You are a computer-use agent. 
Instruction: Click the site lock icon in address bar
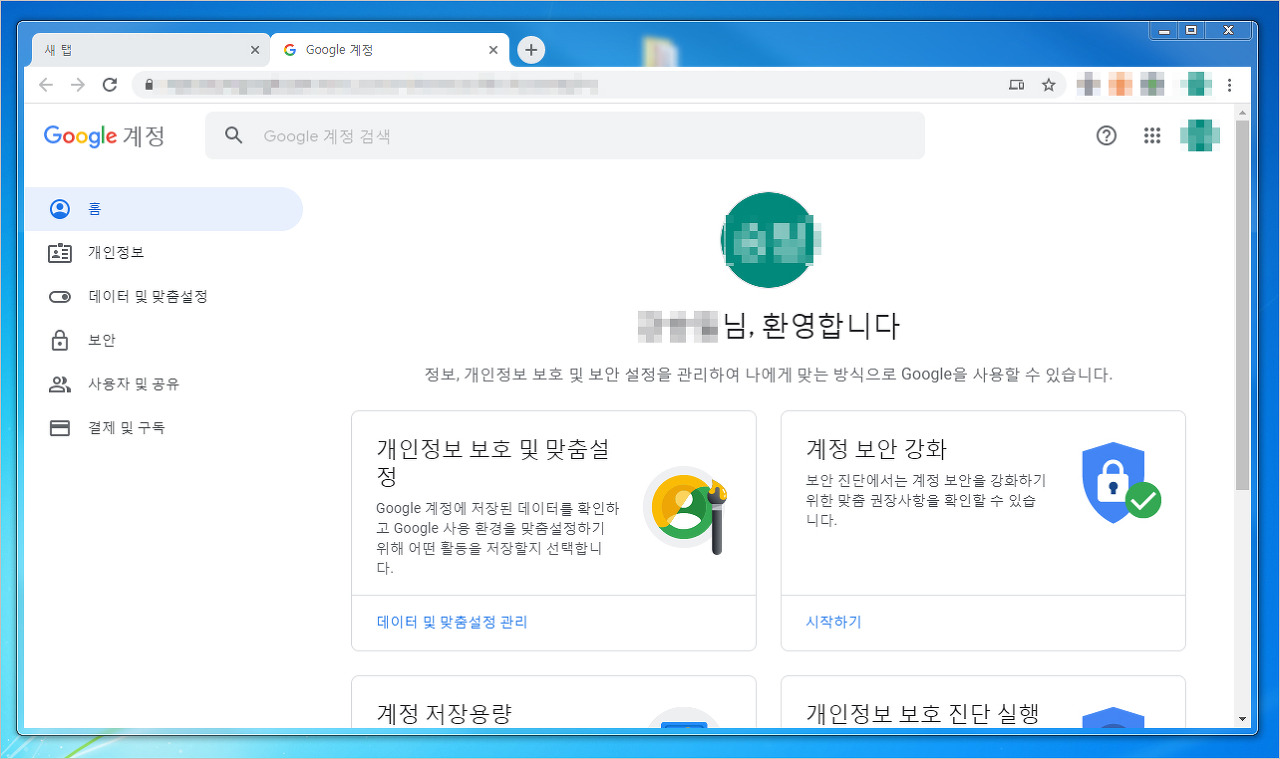pyautogui.click(x=149, y=85)
